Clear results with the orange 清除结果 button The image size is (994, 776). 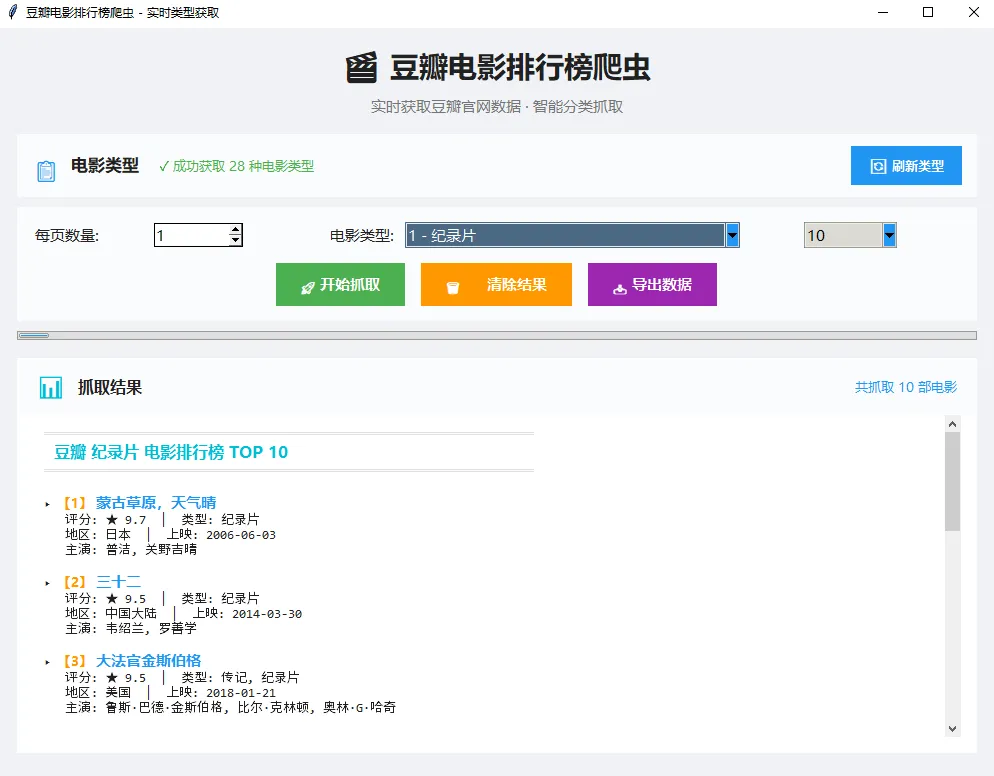point(496,285)
